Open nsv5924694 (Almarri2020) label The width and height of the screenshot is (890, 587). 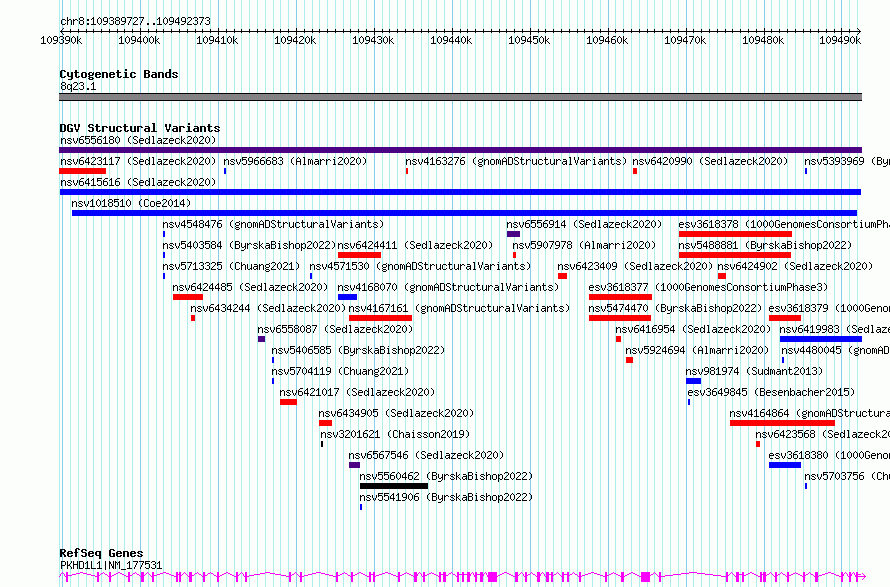pos(697,350)
